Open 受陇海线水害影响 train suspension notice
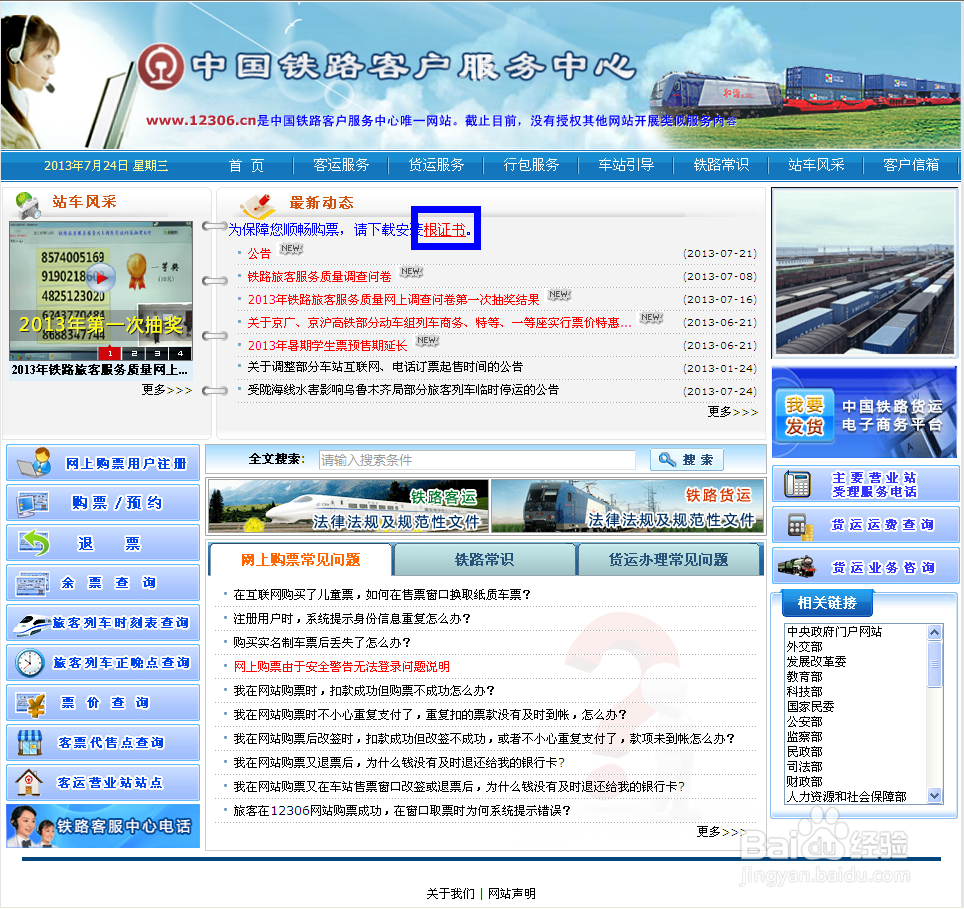 403,390
